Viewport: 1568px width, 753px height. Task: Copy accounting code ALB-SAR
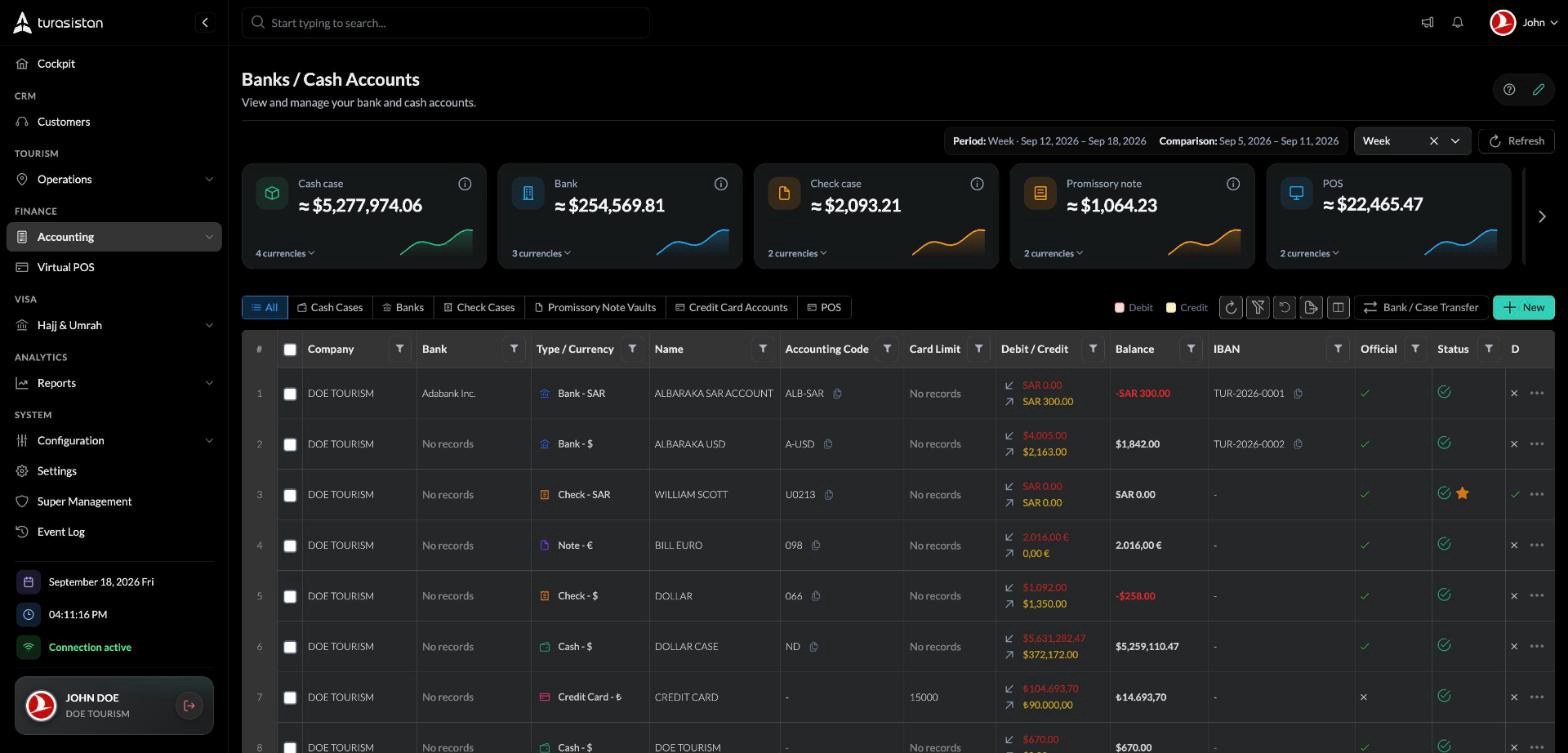pos(837,394)
